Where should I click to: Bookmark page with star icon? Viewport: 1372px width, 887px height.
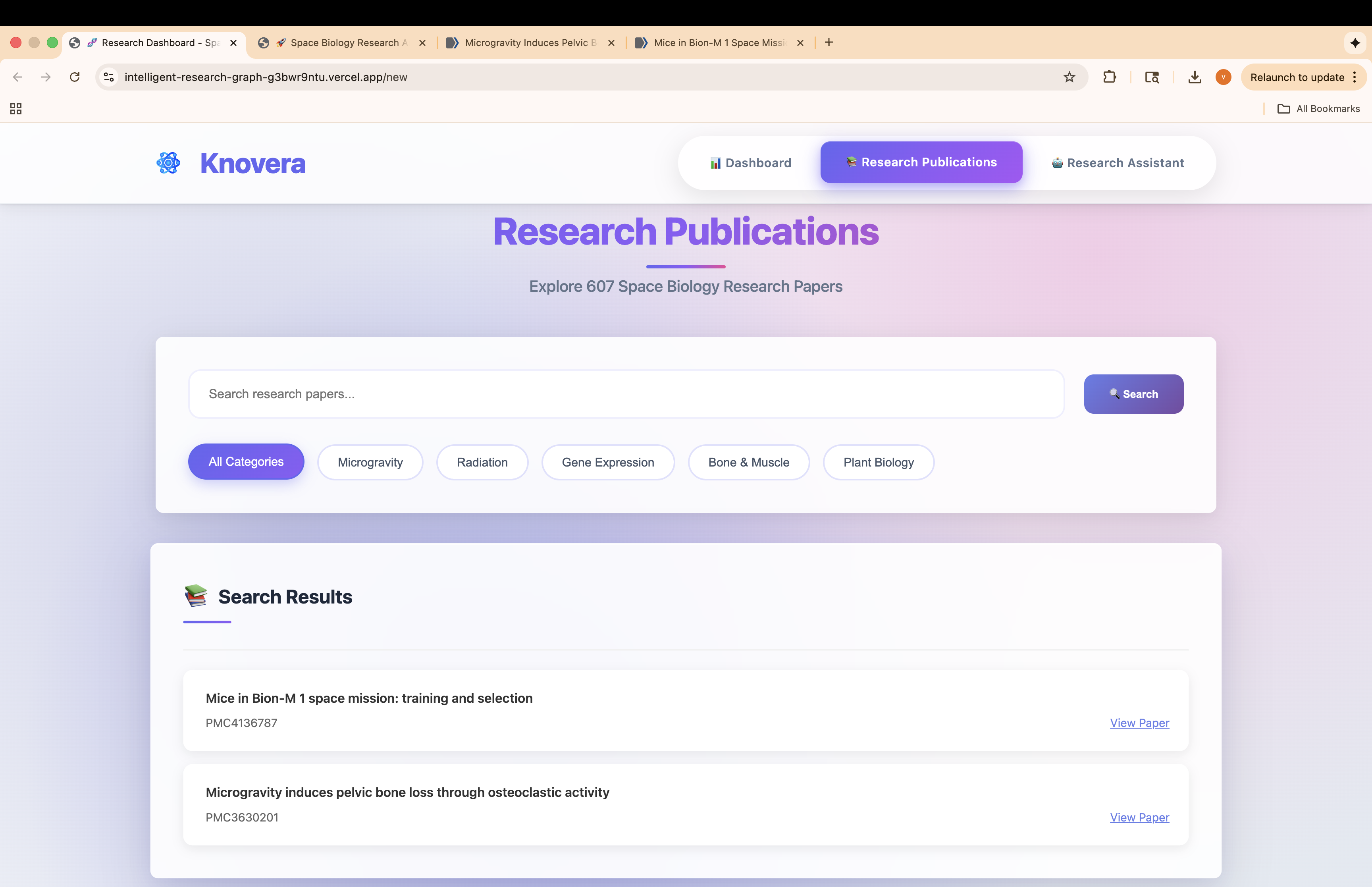pyautogui.click(x=1069, y=77)
